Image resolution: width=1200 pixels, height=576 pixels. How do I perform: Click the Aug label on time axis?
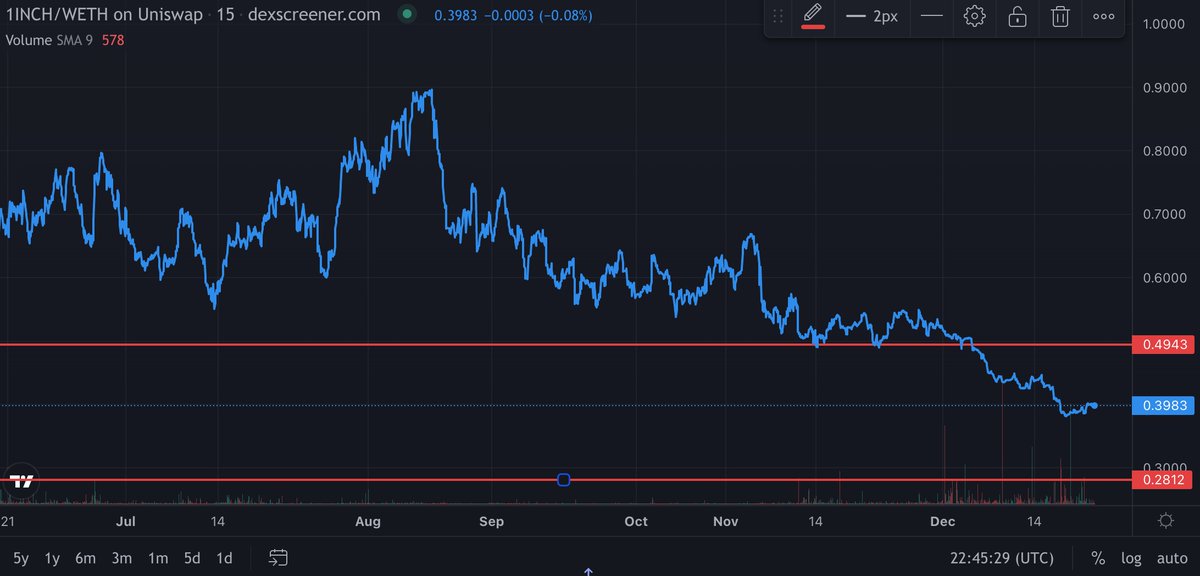[x=369, y=521]
